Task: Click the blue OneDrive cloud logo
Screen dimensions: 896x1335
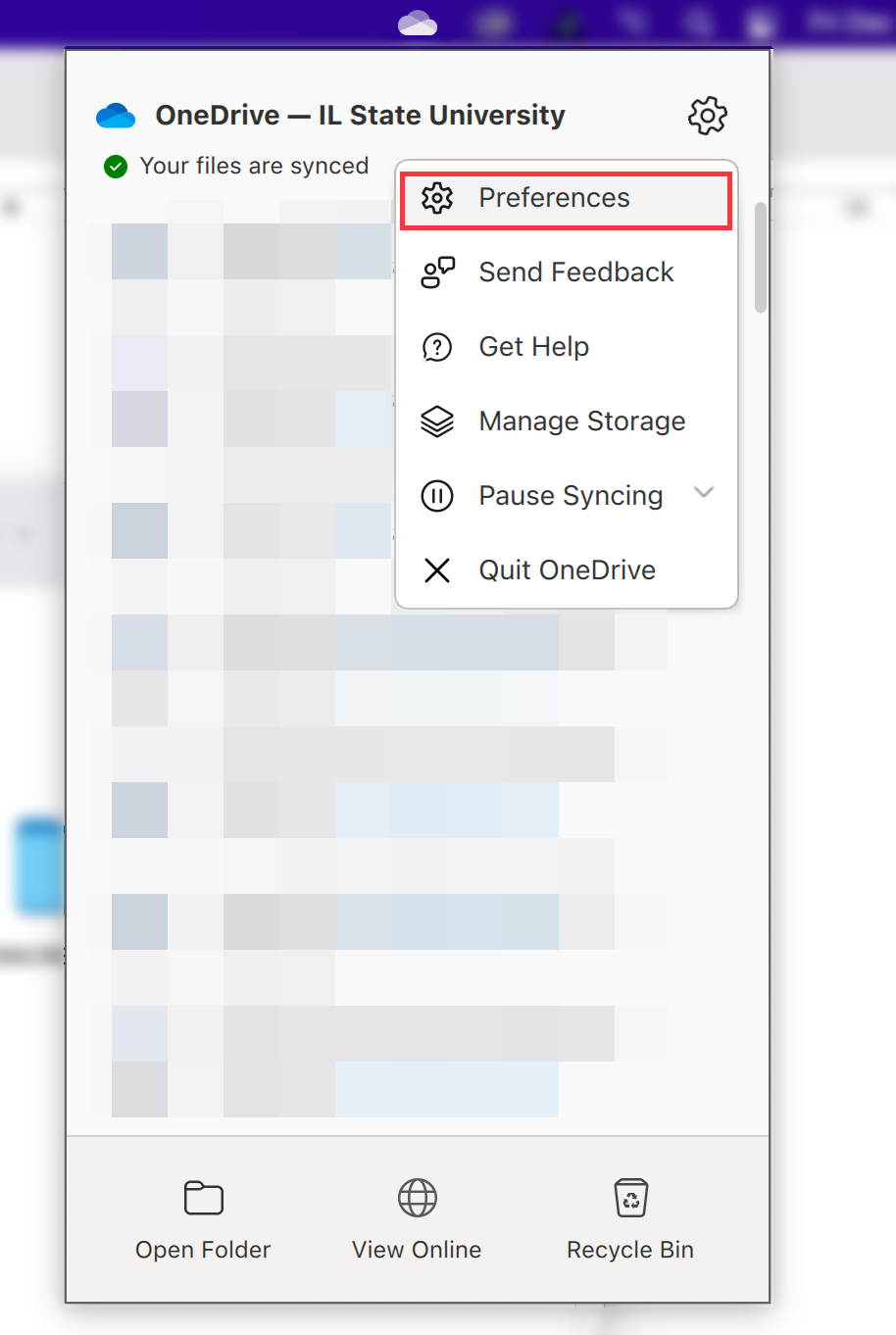Action: point(116,116)
